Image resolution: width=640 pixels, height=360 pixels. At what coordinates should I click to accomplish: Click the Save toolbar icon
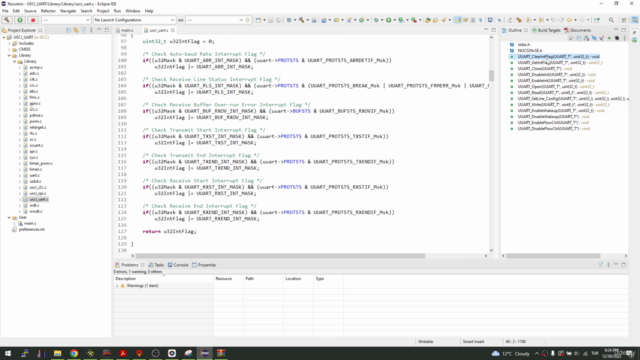(271, 20)
